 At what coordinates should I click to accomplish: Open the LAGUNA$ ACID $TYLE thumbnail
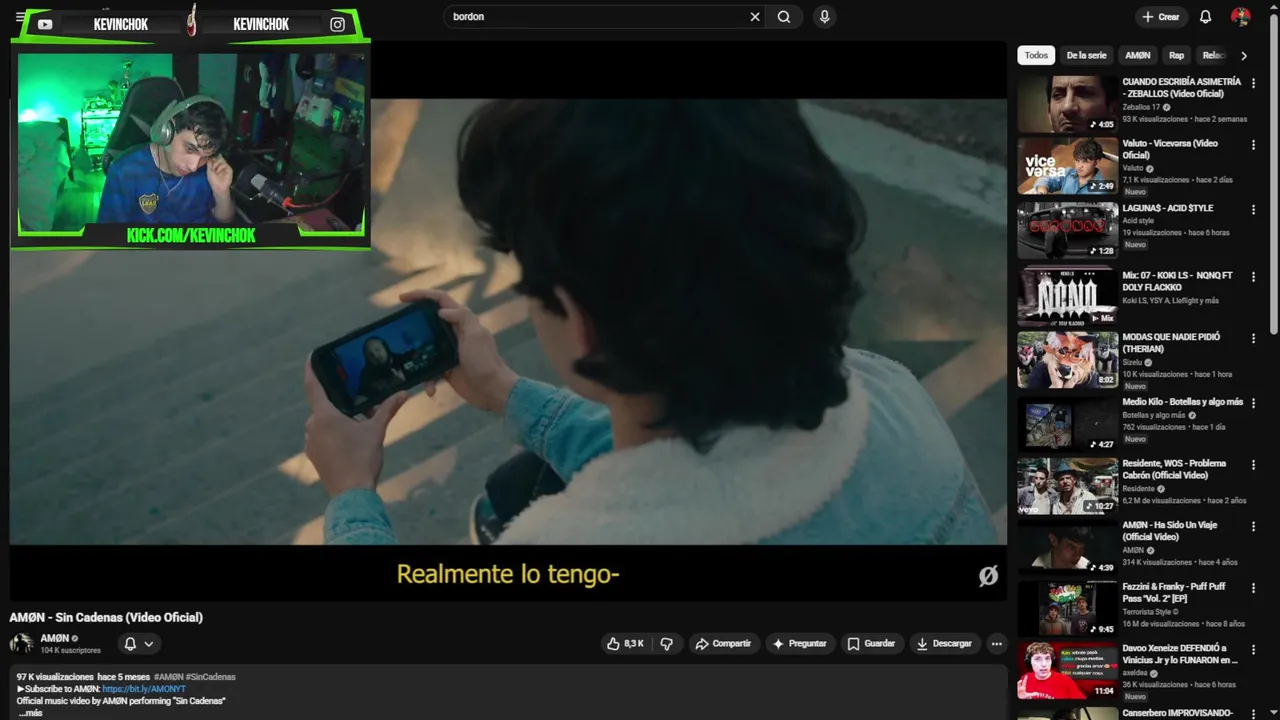(1067, 230)
